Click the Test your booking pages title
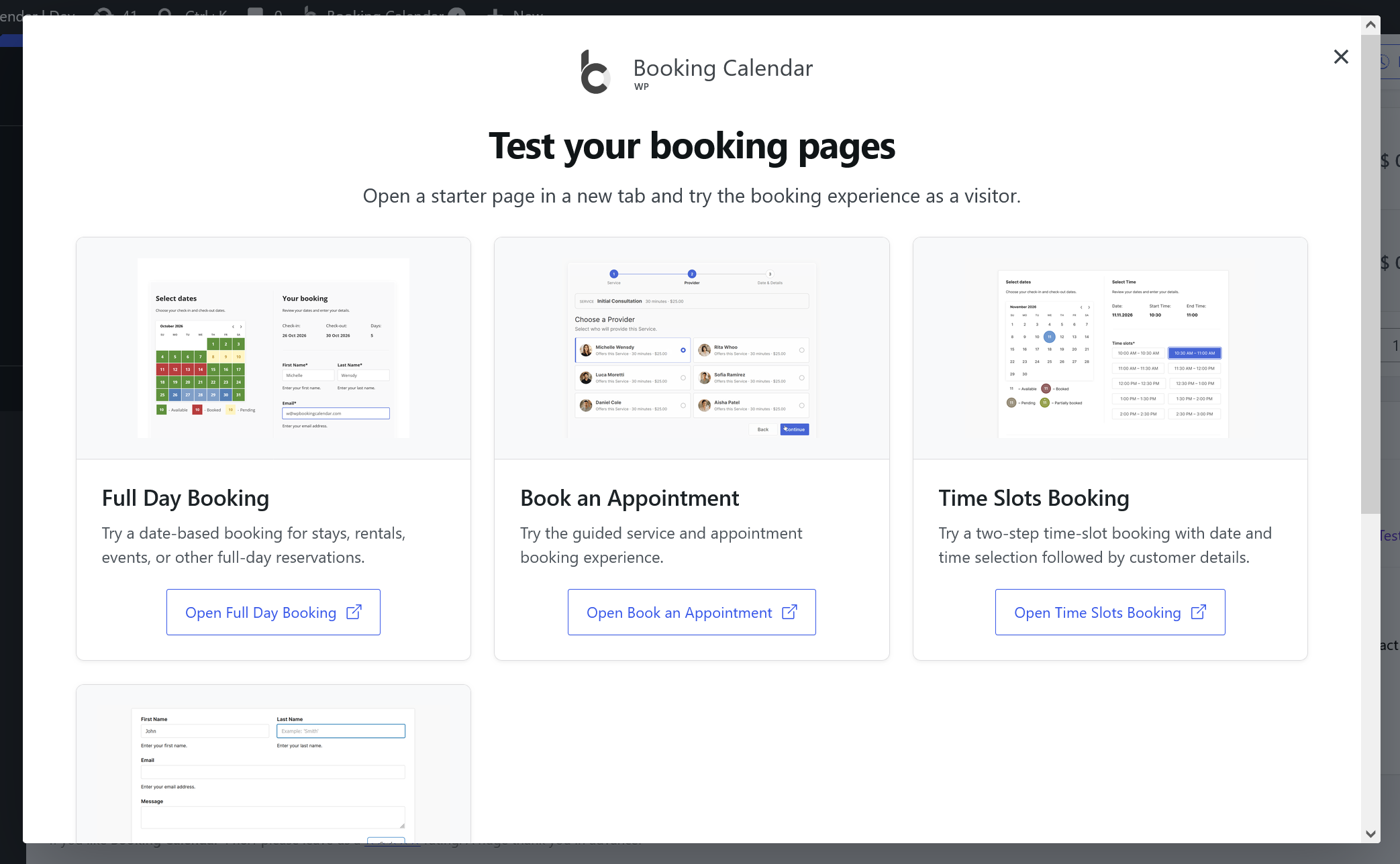Image resolution: width=1400 pixels, height=864 pixels. click(x=692, y=146)
